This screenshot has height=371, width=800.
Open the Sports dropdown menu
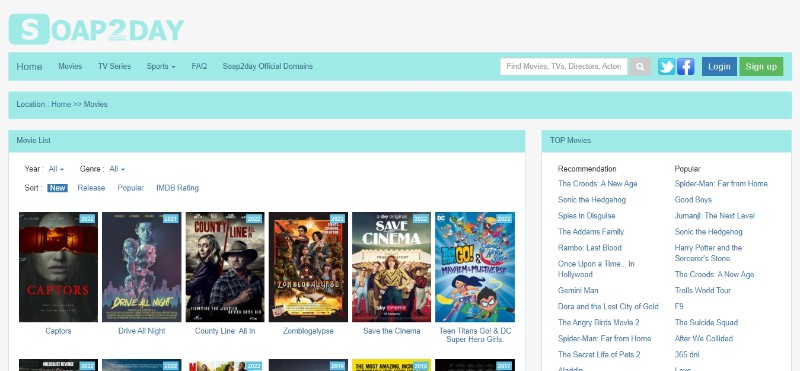click(161, 66)
